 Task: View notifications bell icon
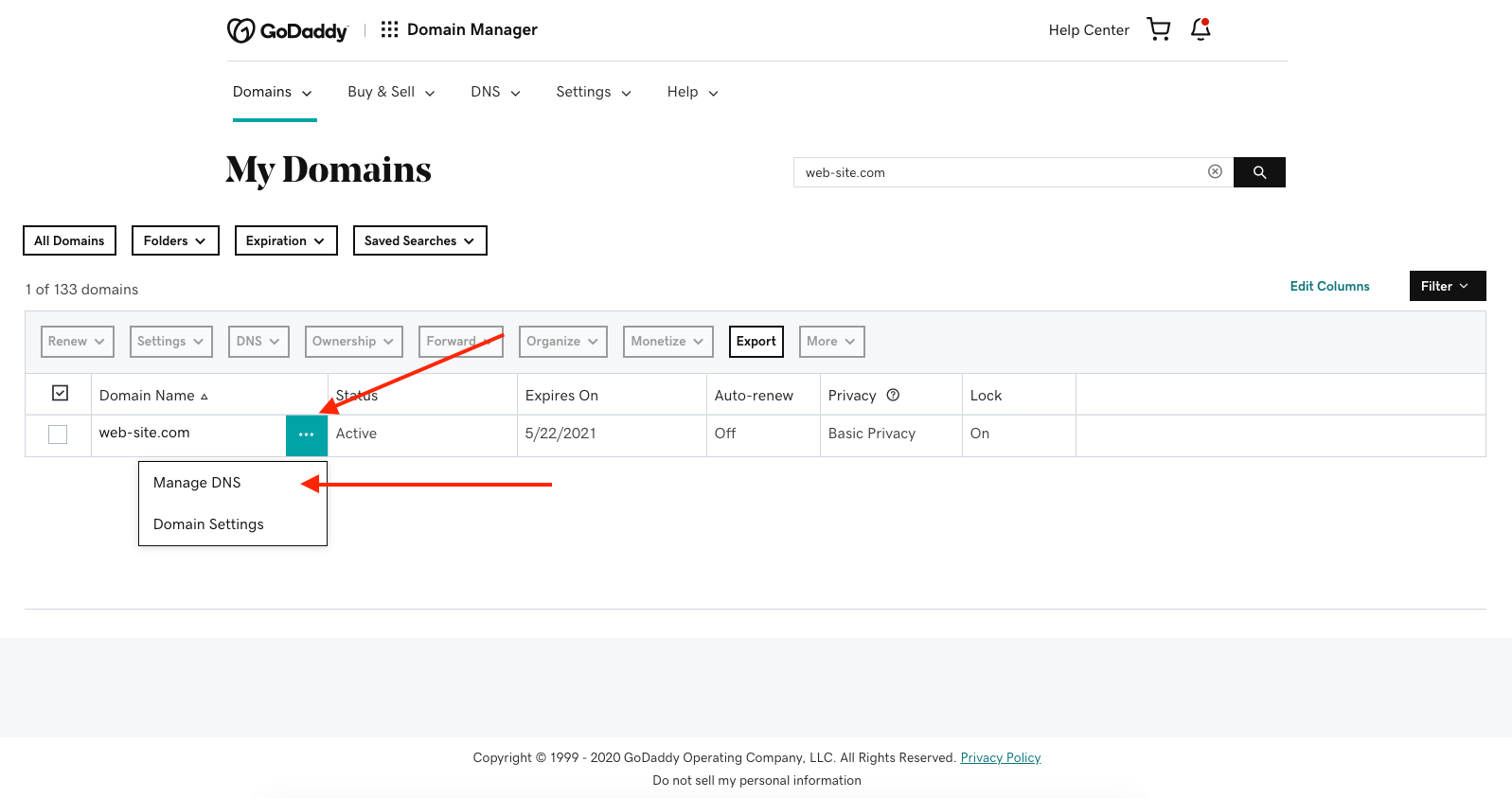pyautogui.click(x=1201, y=29)
